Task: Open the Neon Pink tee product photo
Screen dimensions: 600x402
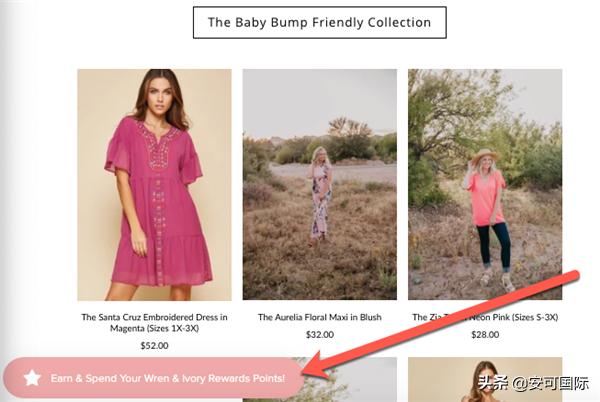Action: (485, 184)
